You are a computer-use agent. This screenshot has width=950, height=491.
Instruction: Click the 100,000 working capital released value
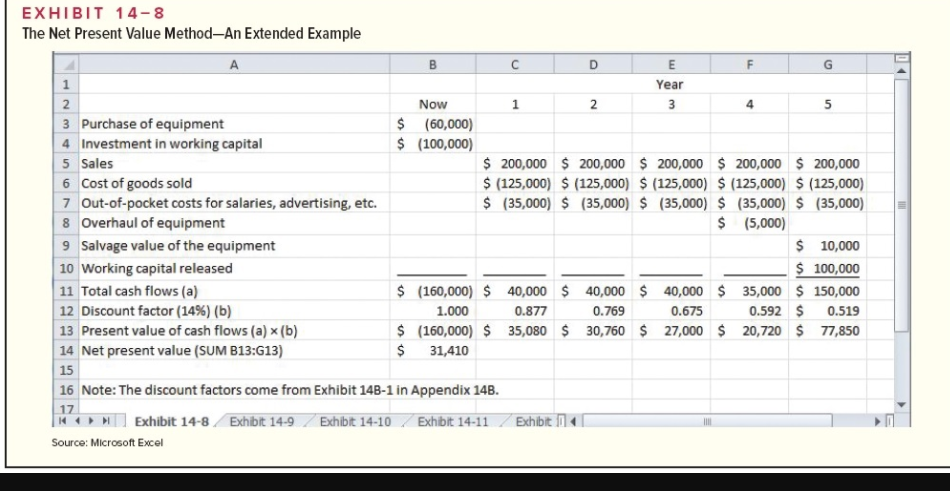coord(828,269)
